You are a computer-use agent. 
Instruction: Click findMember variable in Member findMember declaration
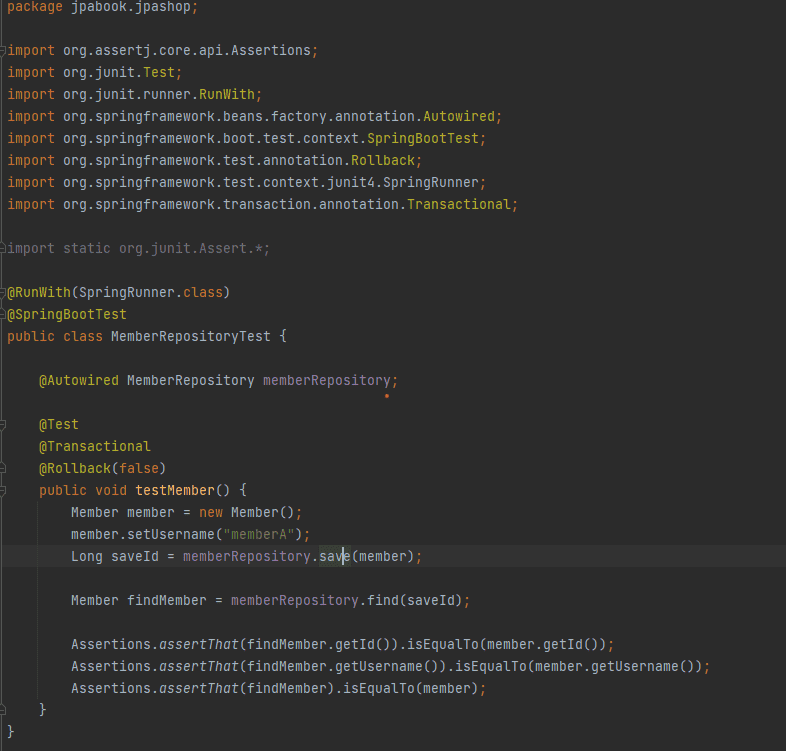[x=166, y=601]
